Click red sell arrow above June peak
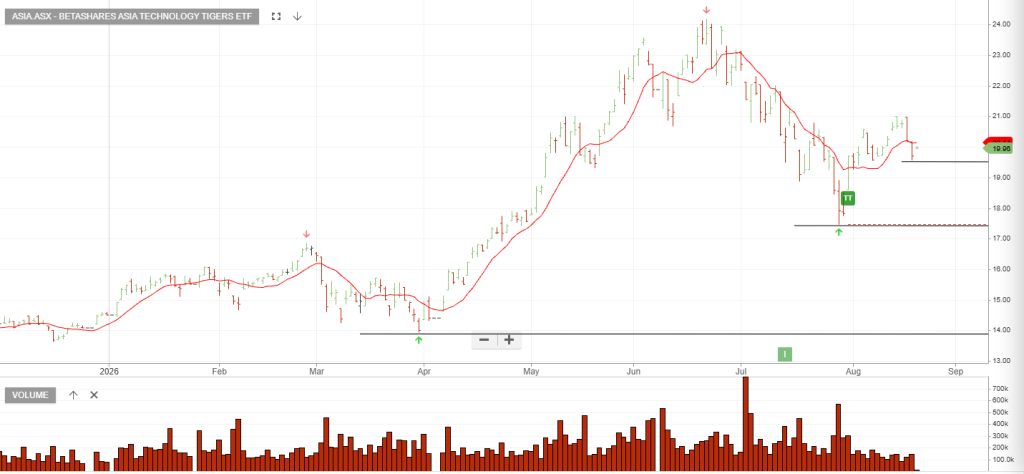 click(x=706, y=10)
